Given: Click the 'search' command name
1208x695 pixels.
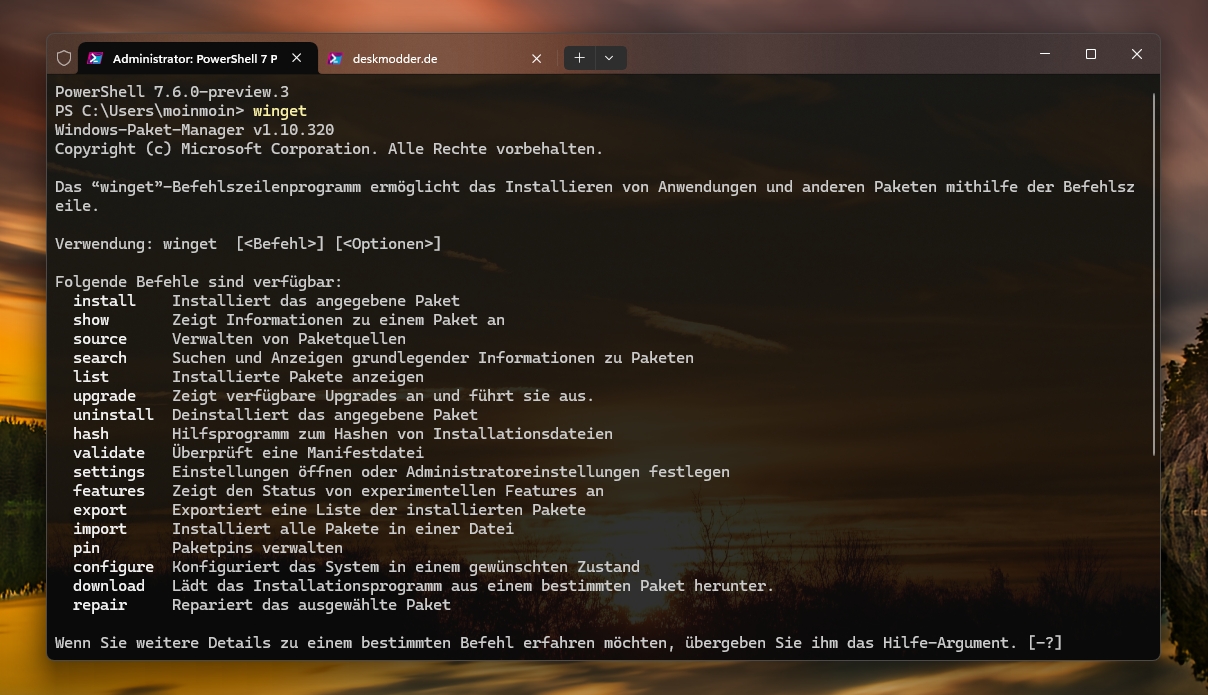Looking at the screenshot, I should point(100,358).
